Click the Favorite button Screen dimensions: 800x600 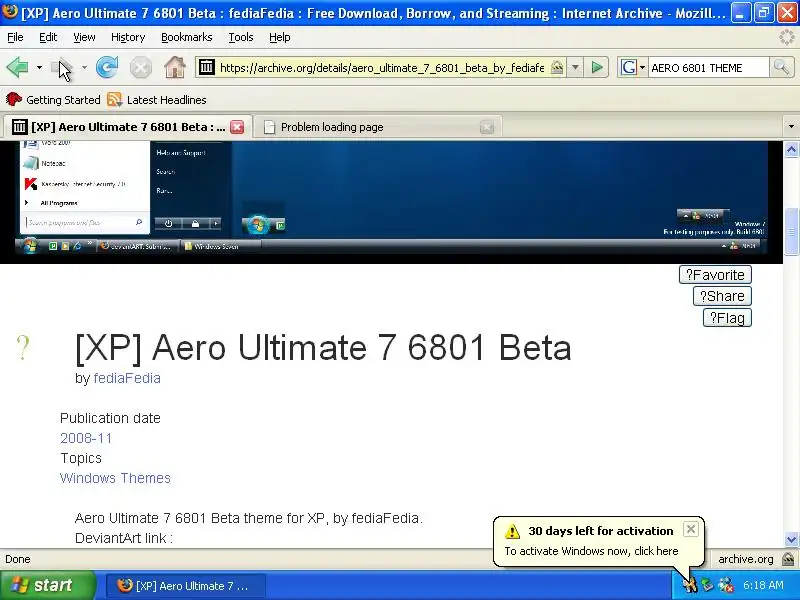click(x=715, y=274)
